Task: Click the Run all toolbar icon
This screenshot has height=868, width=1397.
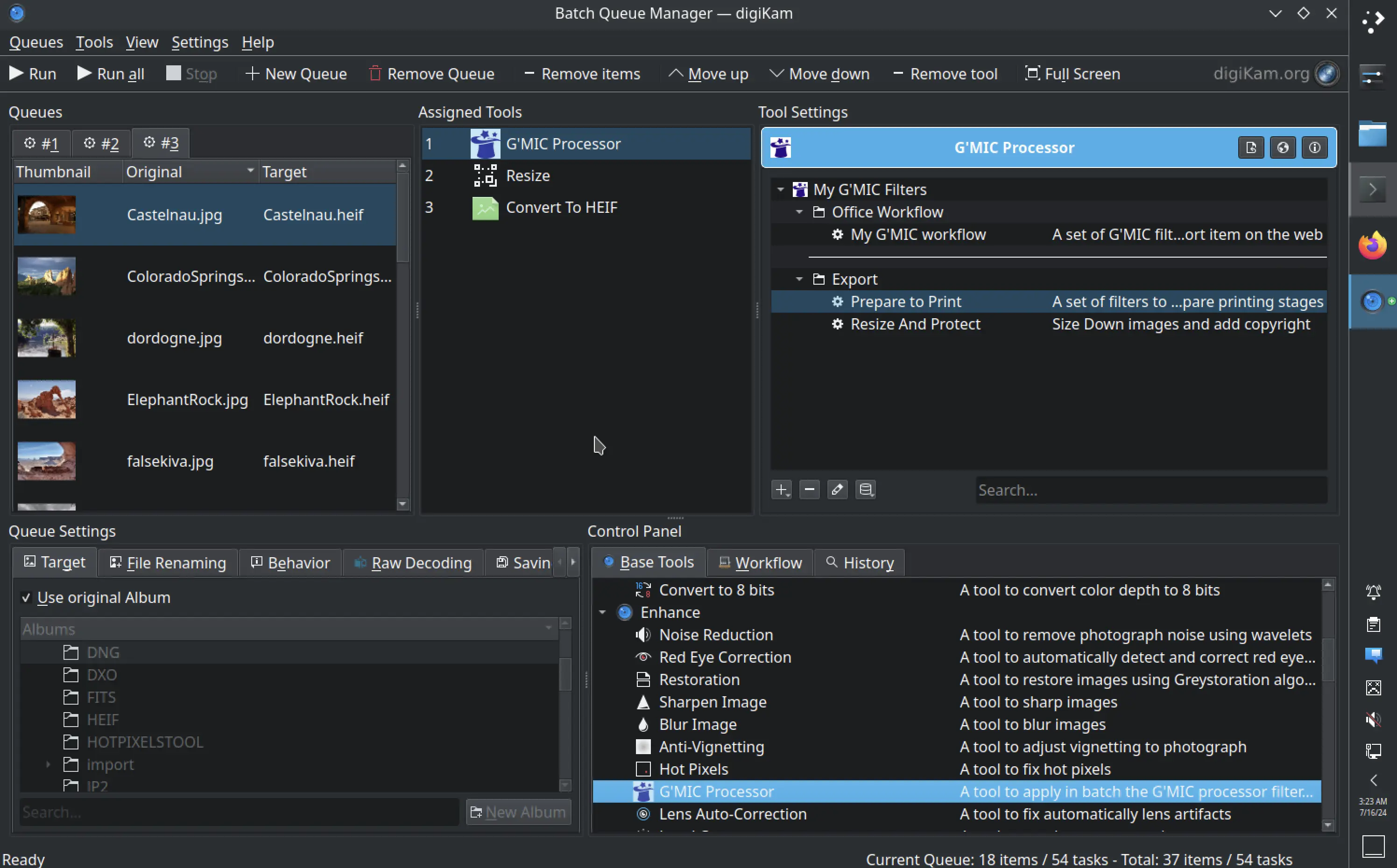Action: tap(85, 73)
